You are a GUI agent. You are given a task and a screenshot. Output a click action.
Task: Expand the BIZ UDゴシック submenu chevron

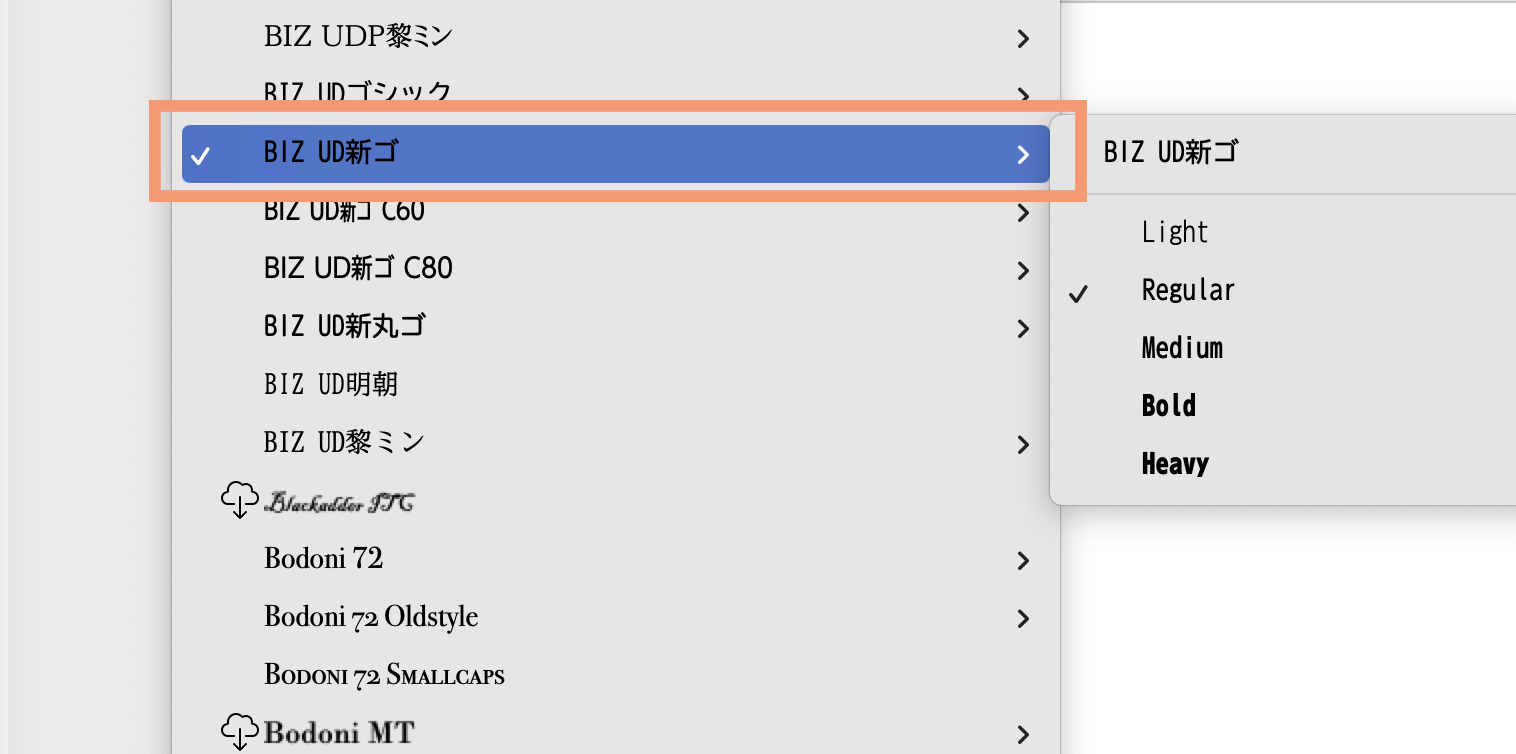pyautogui.click(x=1022, y=95)
